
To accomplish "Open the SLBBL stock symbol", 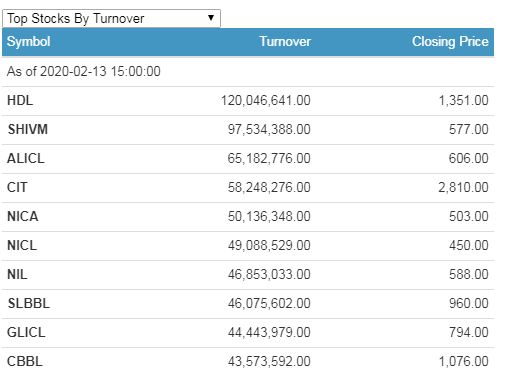I will pyautogui.click(x=29, y=303).
